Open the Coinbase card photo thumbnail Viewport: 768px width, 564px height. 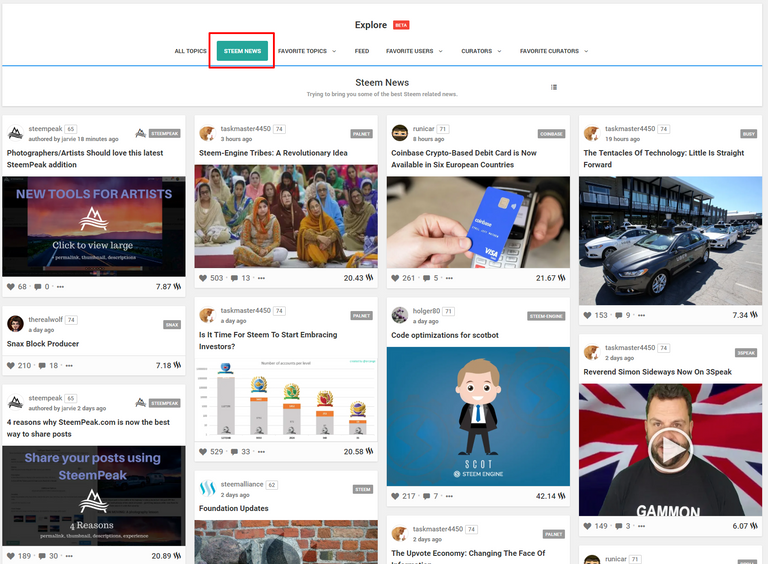coord(478,222)
